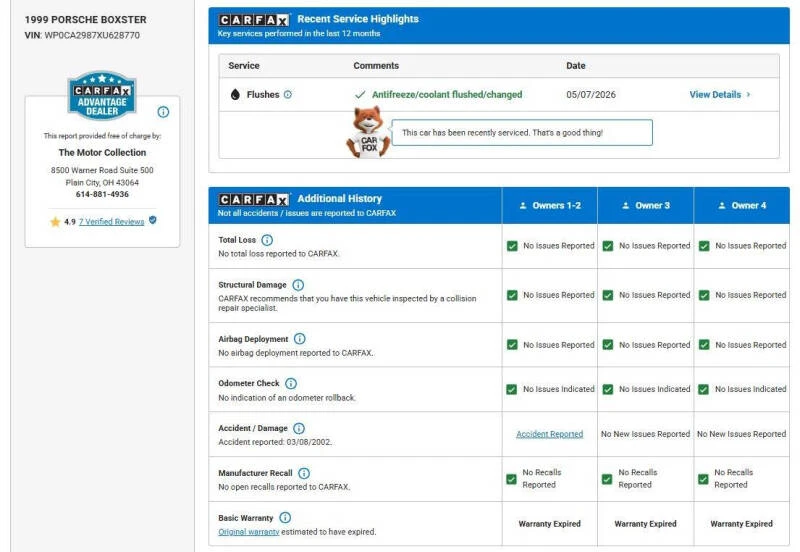Click the dealer phone number 614-881-4936

[102, 194]
